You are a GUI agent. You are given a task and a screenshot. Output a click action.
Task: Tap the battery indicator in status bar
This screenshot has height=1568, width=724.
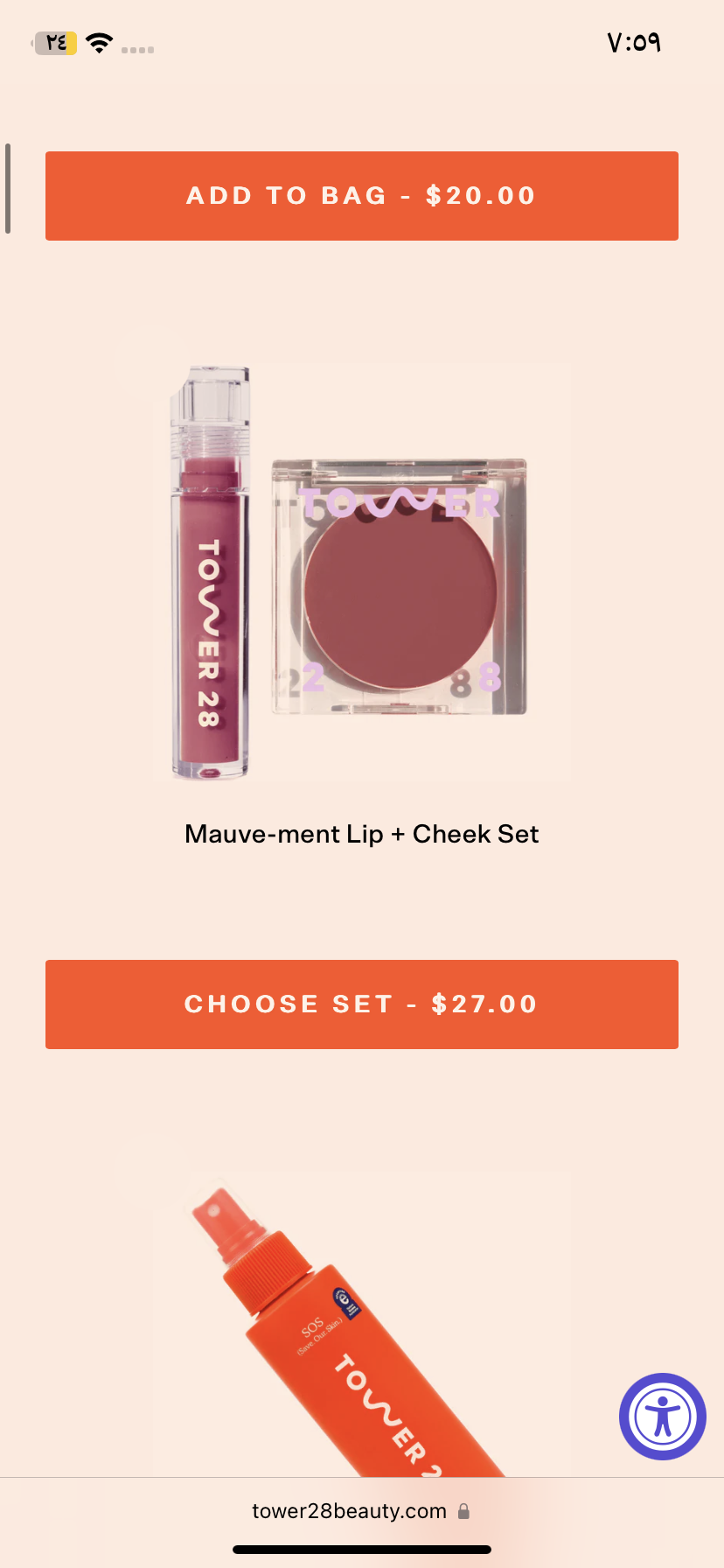(x=54, y=43)
